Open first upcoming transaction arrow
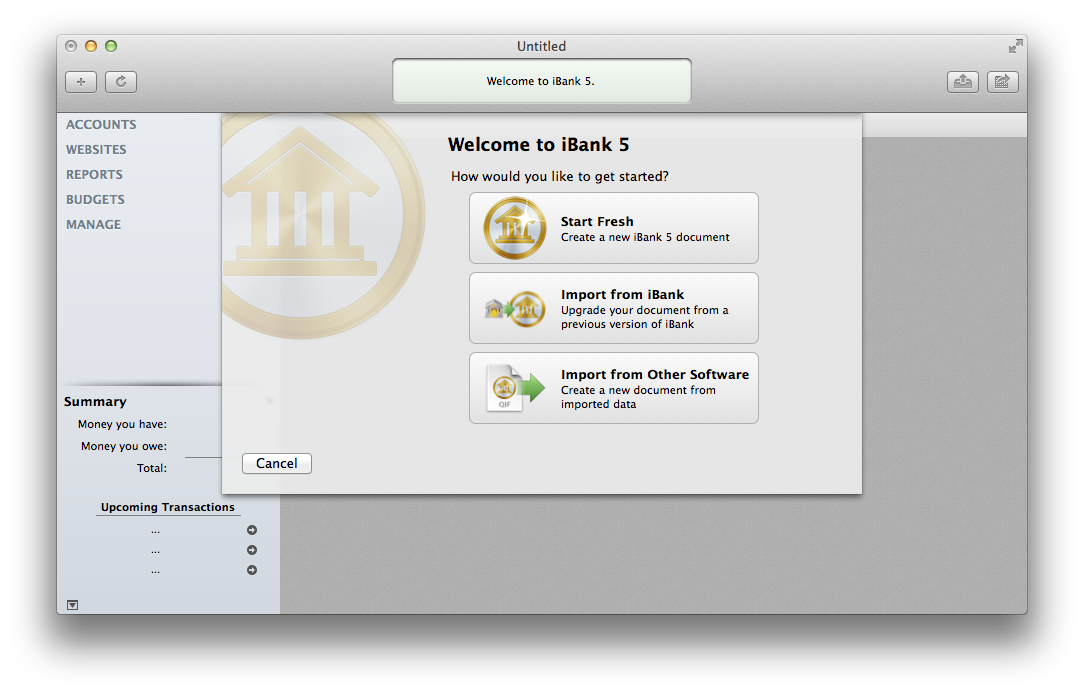The image size is (1084, 693). (252, 530)
